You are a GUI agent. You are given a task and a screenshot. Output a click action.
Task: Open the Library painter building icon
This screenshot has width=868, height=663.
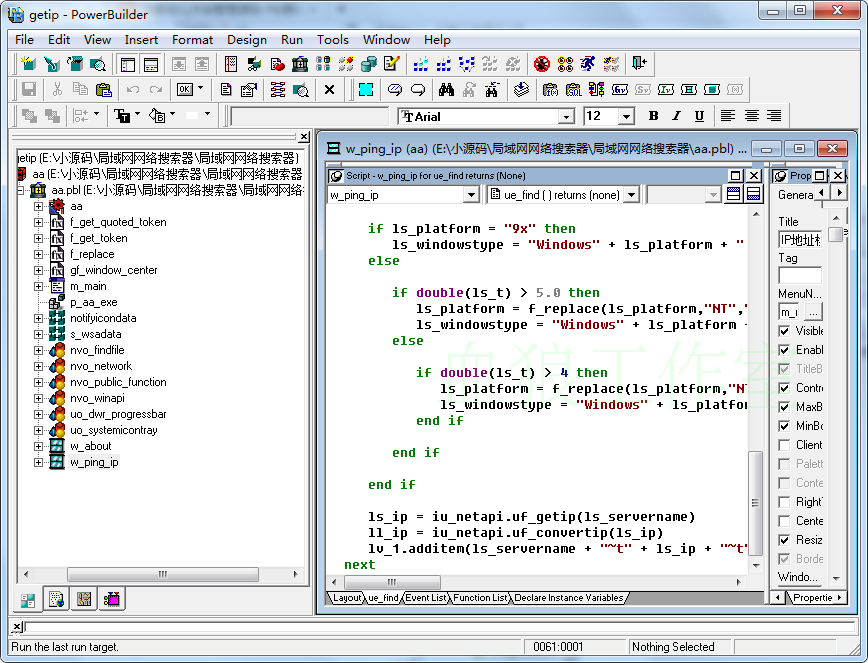tap(299, 64)
